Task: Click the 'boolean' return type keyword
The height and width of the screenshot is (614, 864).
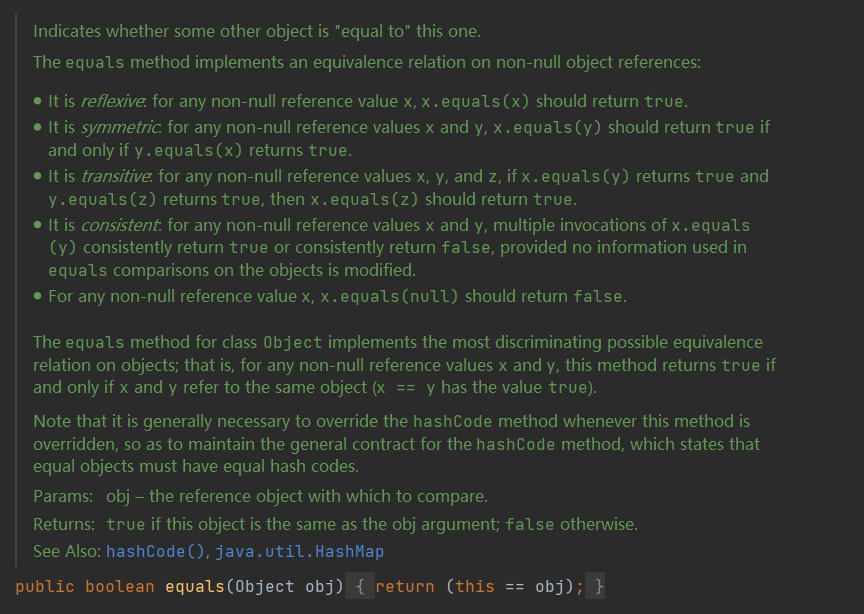Action: 119,586
